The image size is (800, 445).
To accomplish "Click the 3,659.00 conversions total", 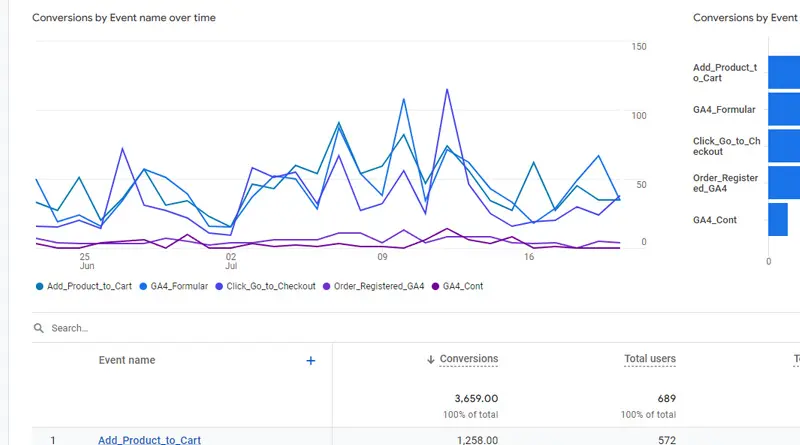I will [x=476, y=399].
